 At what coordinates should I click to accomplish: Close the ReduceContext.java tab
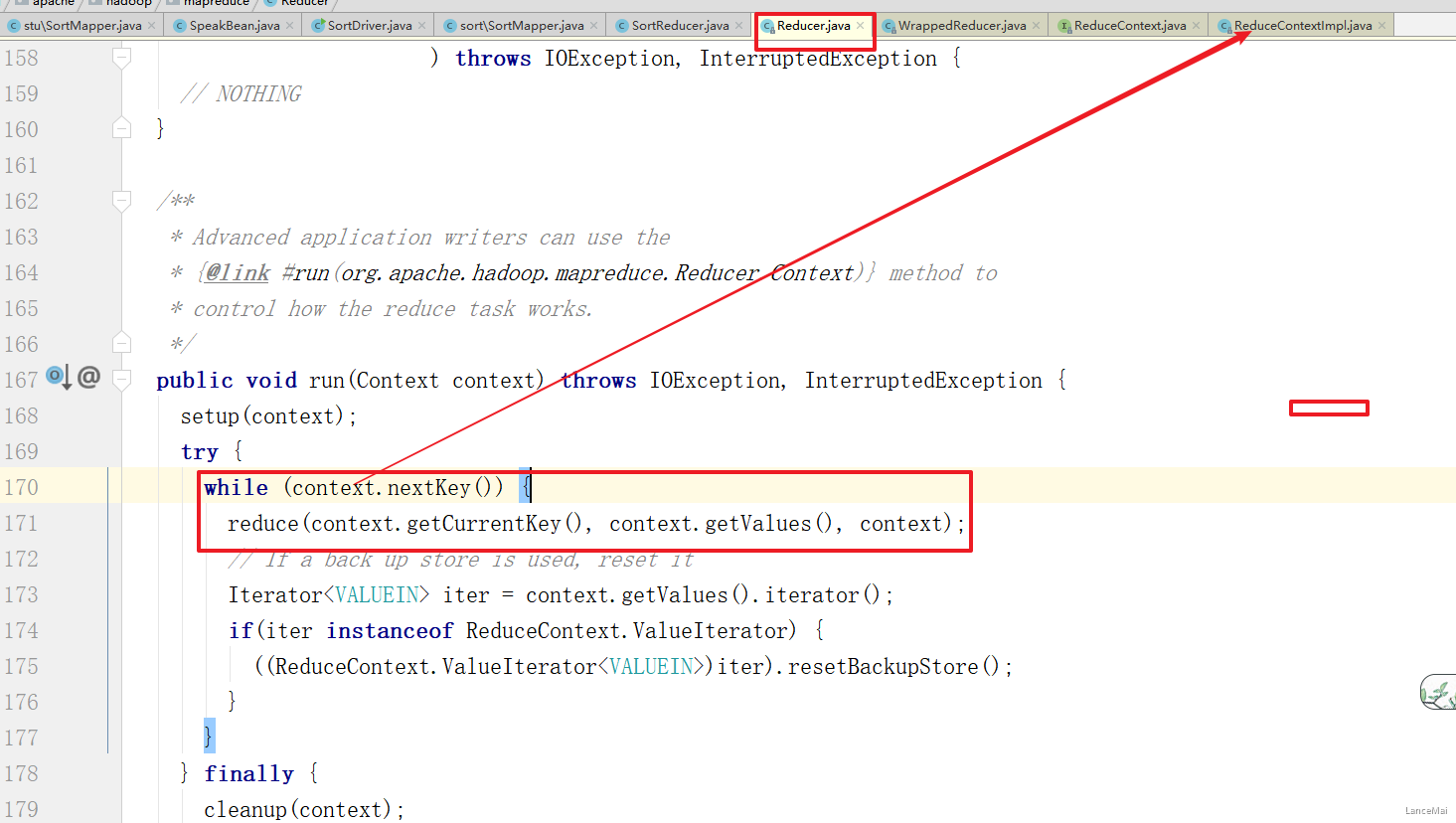pos(1197,26)
